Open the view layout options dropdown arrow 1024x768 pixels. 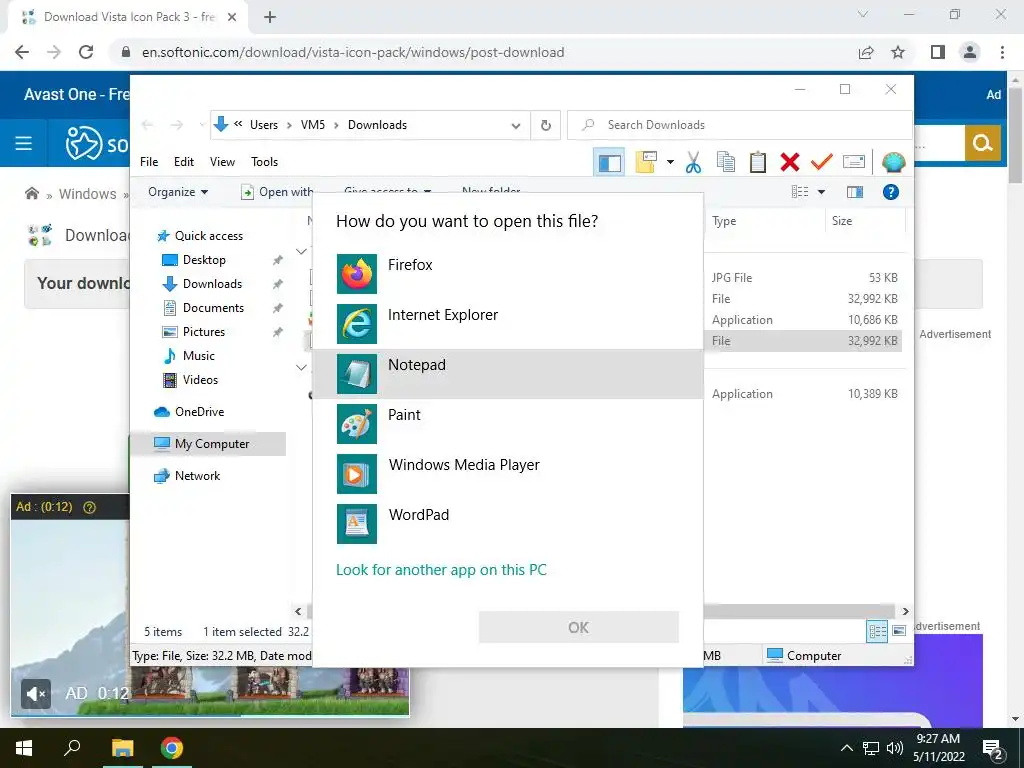pos(822,192)
